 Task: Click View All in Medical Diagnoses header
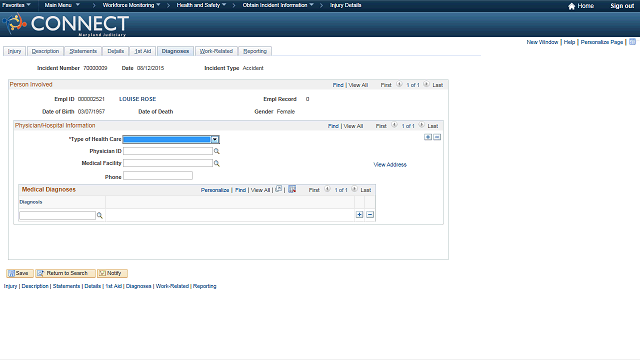tap(260, 190)
